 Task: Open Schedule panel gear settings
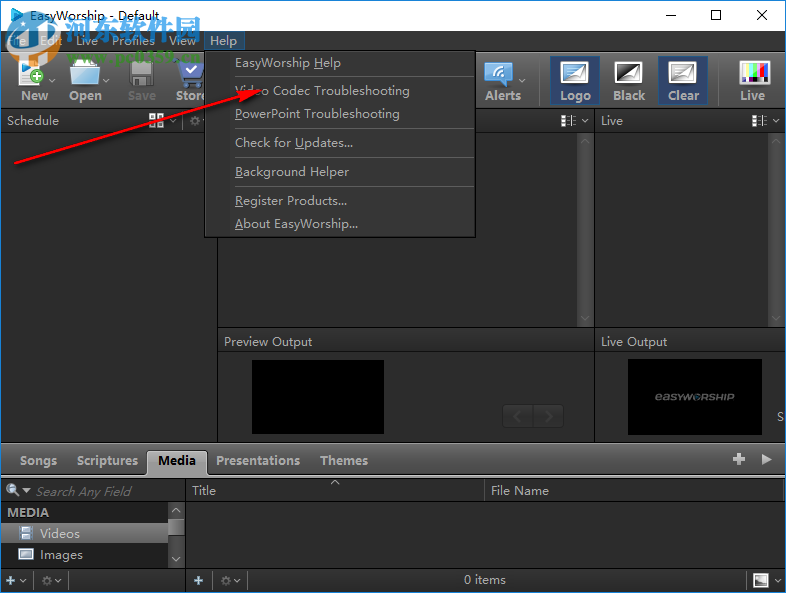[x=195, y=120]
